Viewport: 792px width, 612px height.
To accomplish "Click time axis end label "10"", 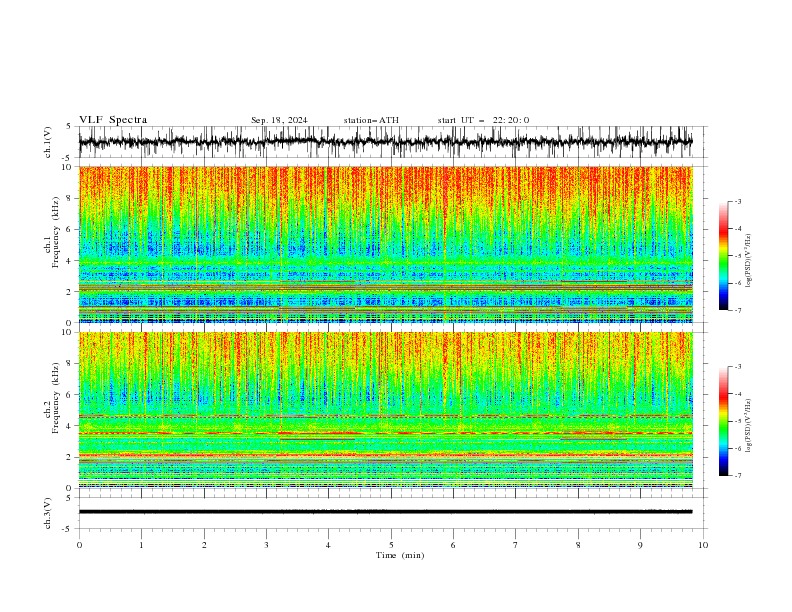I will pyautogui.click(x=703, y=545).
